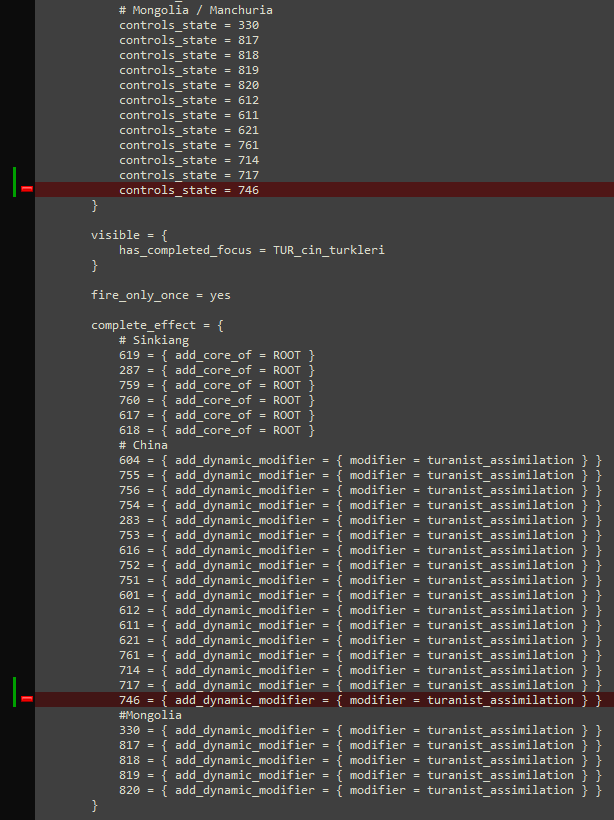
Task: Click the line controls_state = 817
Action: [189, 40]
